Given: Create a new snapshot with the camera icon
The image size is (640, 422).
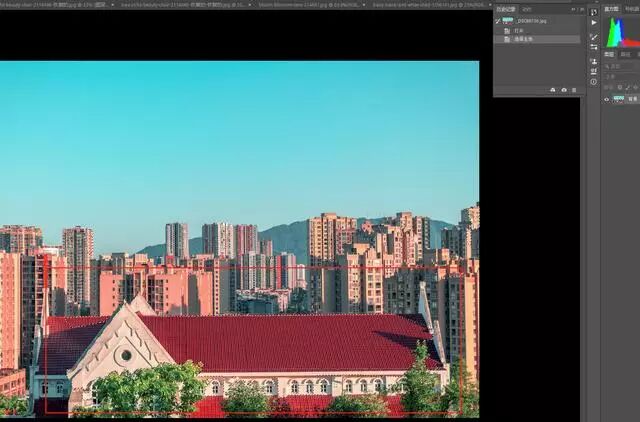Looking at the screenshot, I should [x=564, y=90].
